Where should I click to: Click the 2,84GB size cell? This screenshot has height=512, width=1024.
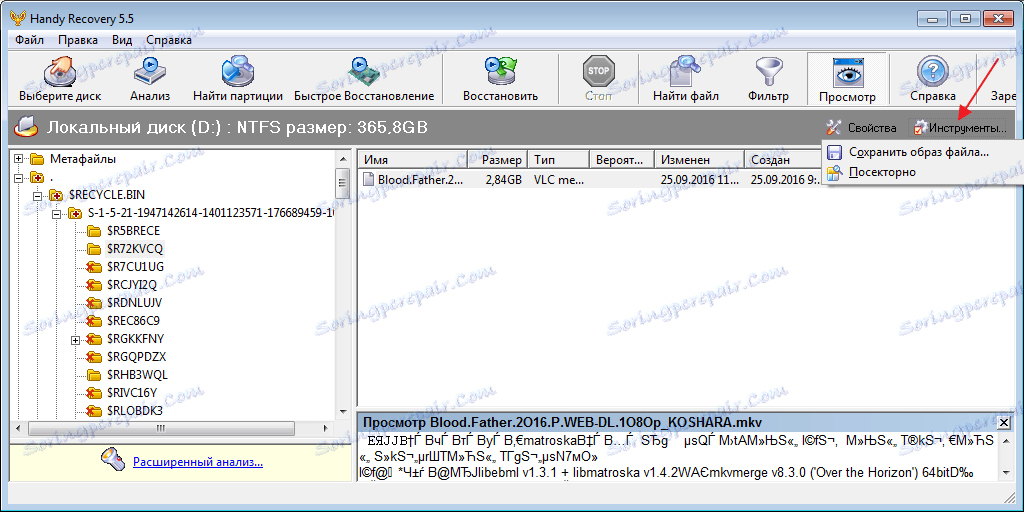point(504,180)
